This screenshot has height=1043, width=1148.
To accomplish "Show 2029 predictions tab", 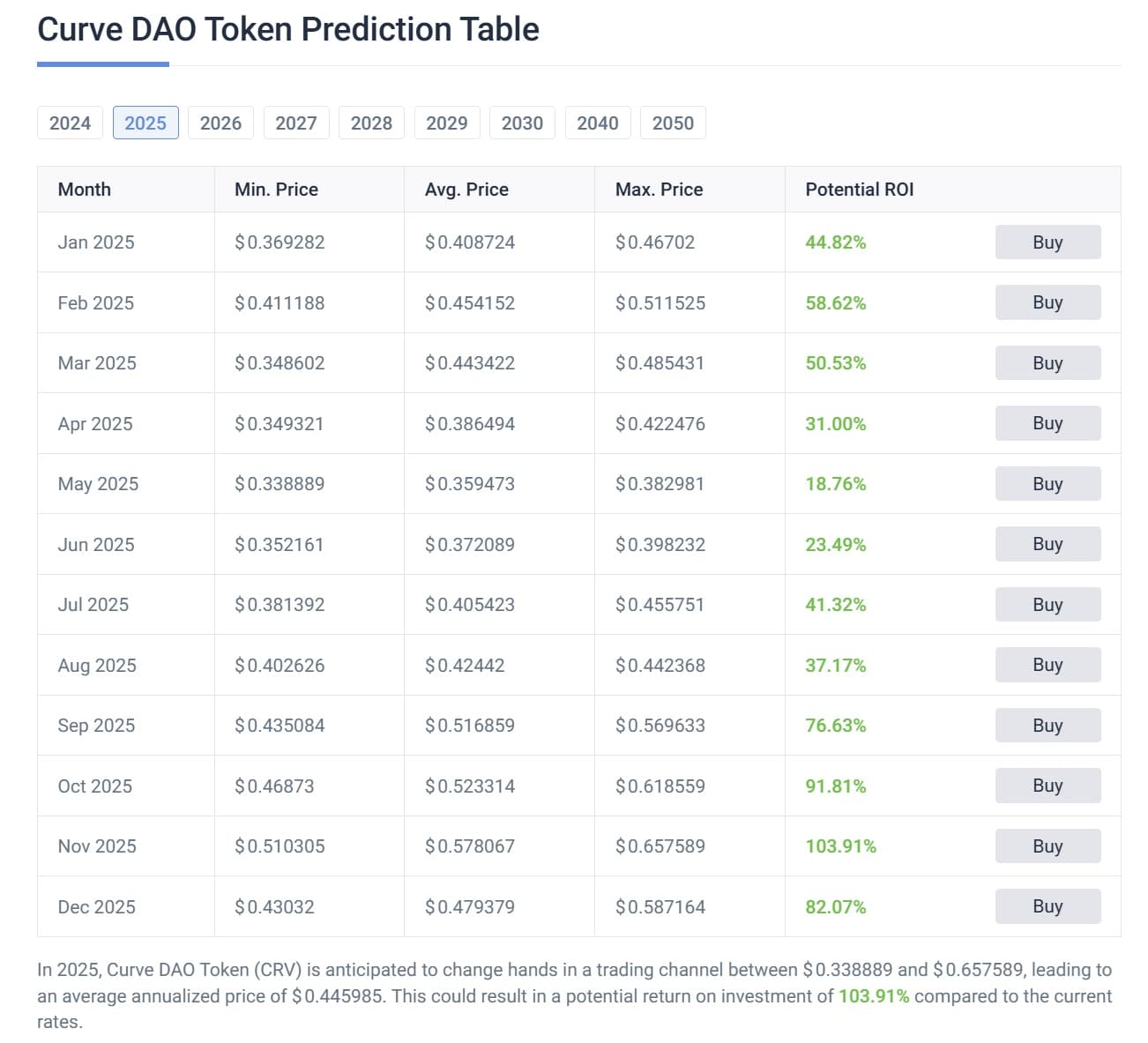I will (447, 123).
